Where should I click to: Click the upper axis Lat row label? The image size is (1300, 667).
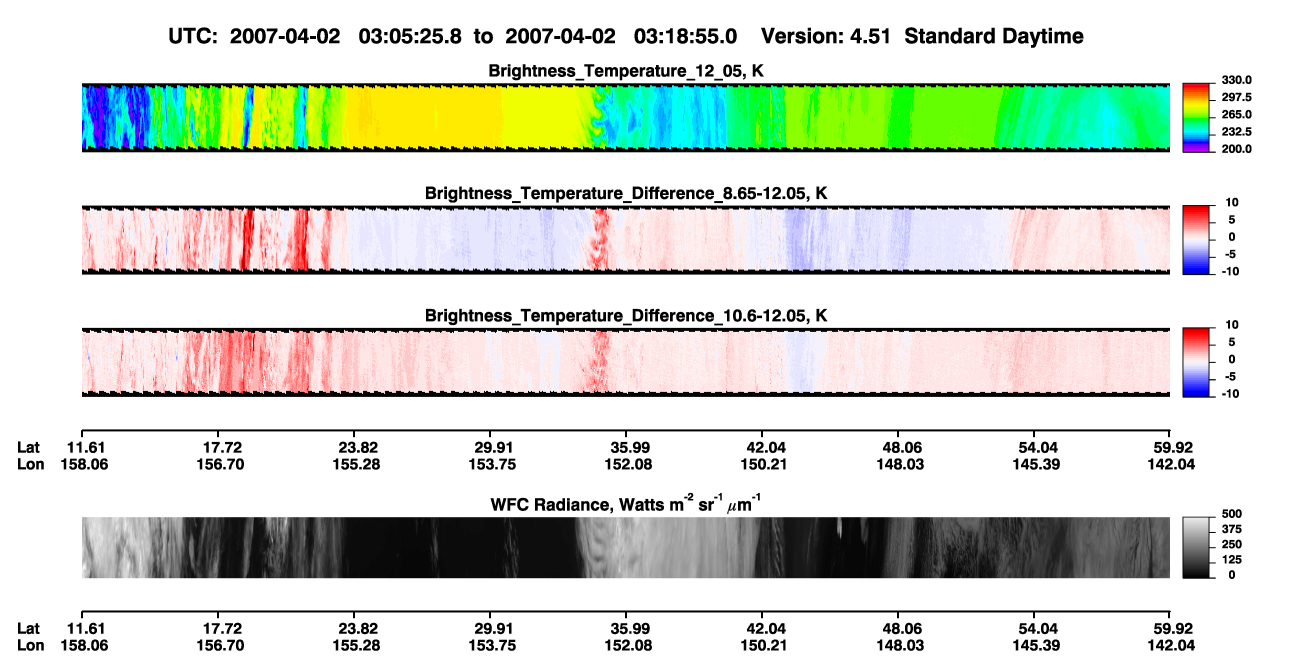28,447
